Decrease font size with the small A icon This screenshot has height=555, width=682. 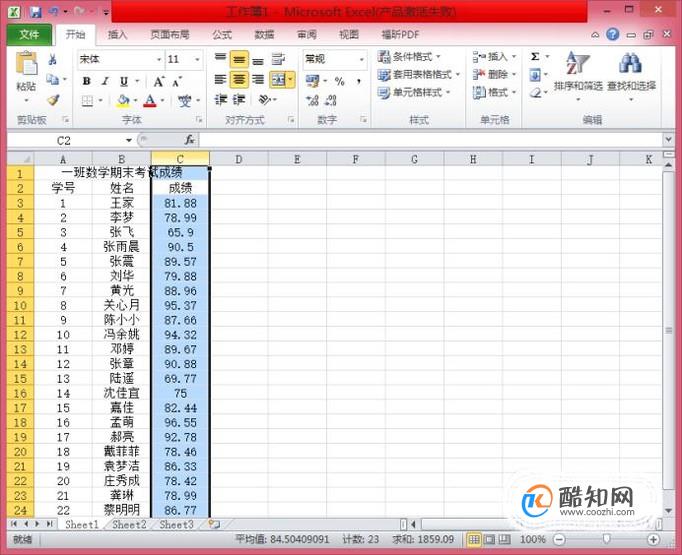coord(177,82)
